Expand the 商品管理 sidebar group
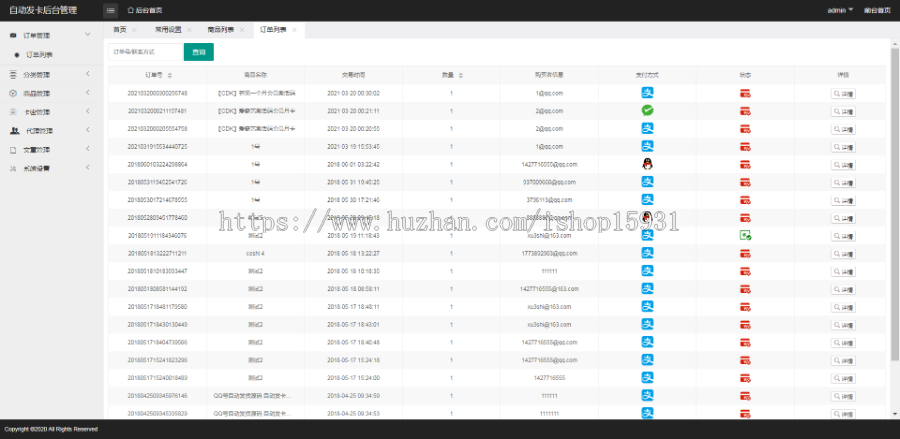The height and width of the screenshot is (439, 900). 88,93
